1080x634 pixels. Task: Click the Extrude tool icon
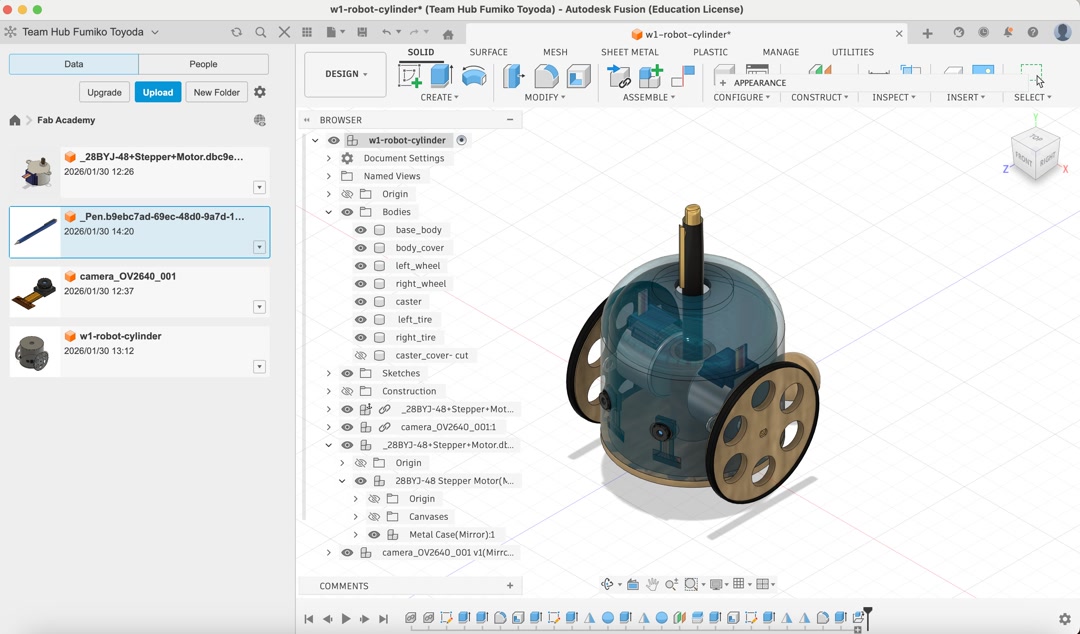441,76
